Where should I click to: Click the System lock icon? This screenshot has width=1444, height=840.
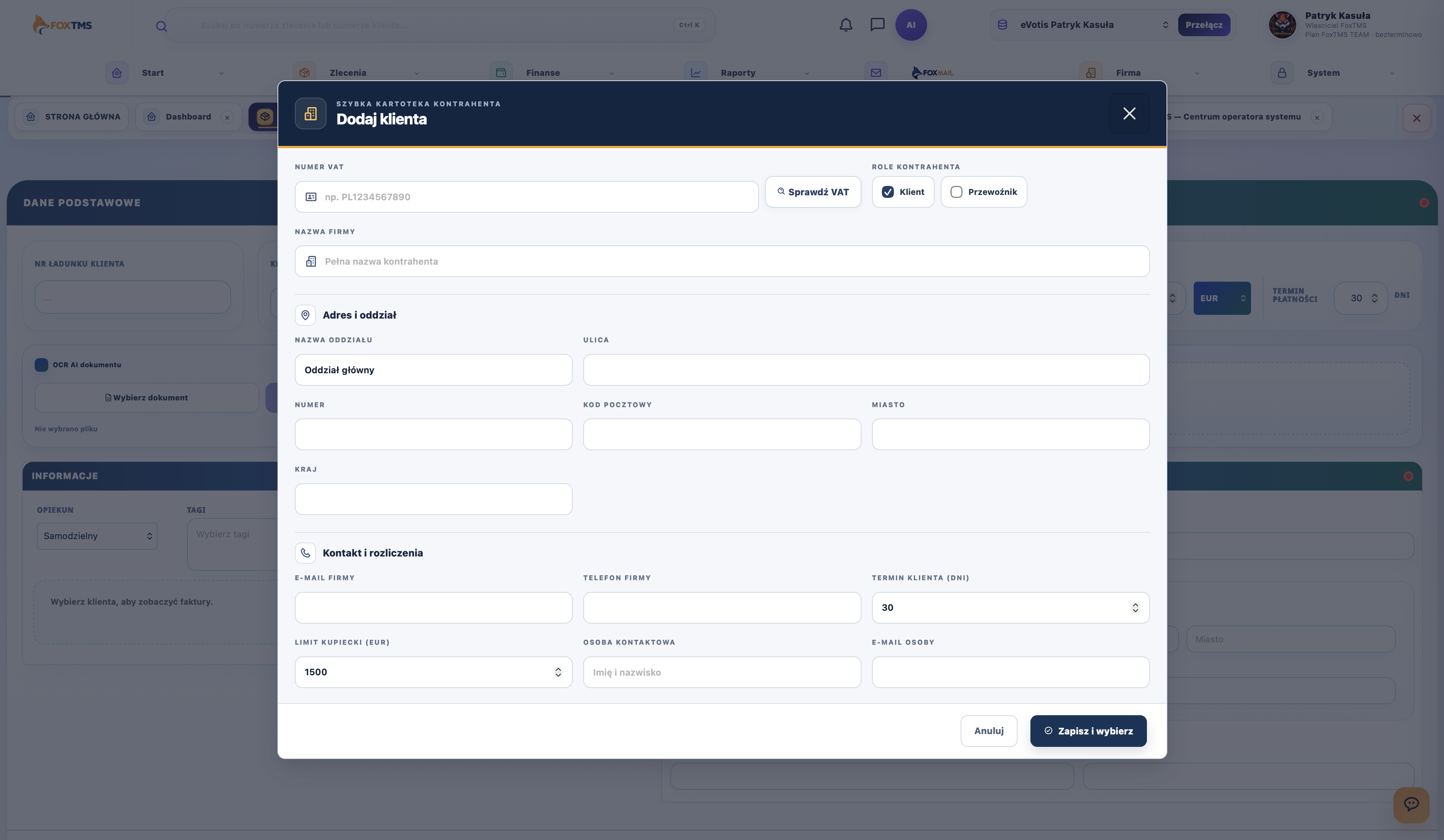(1282, 73)
